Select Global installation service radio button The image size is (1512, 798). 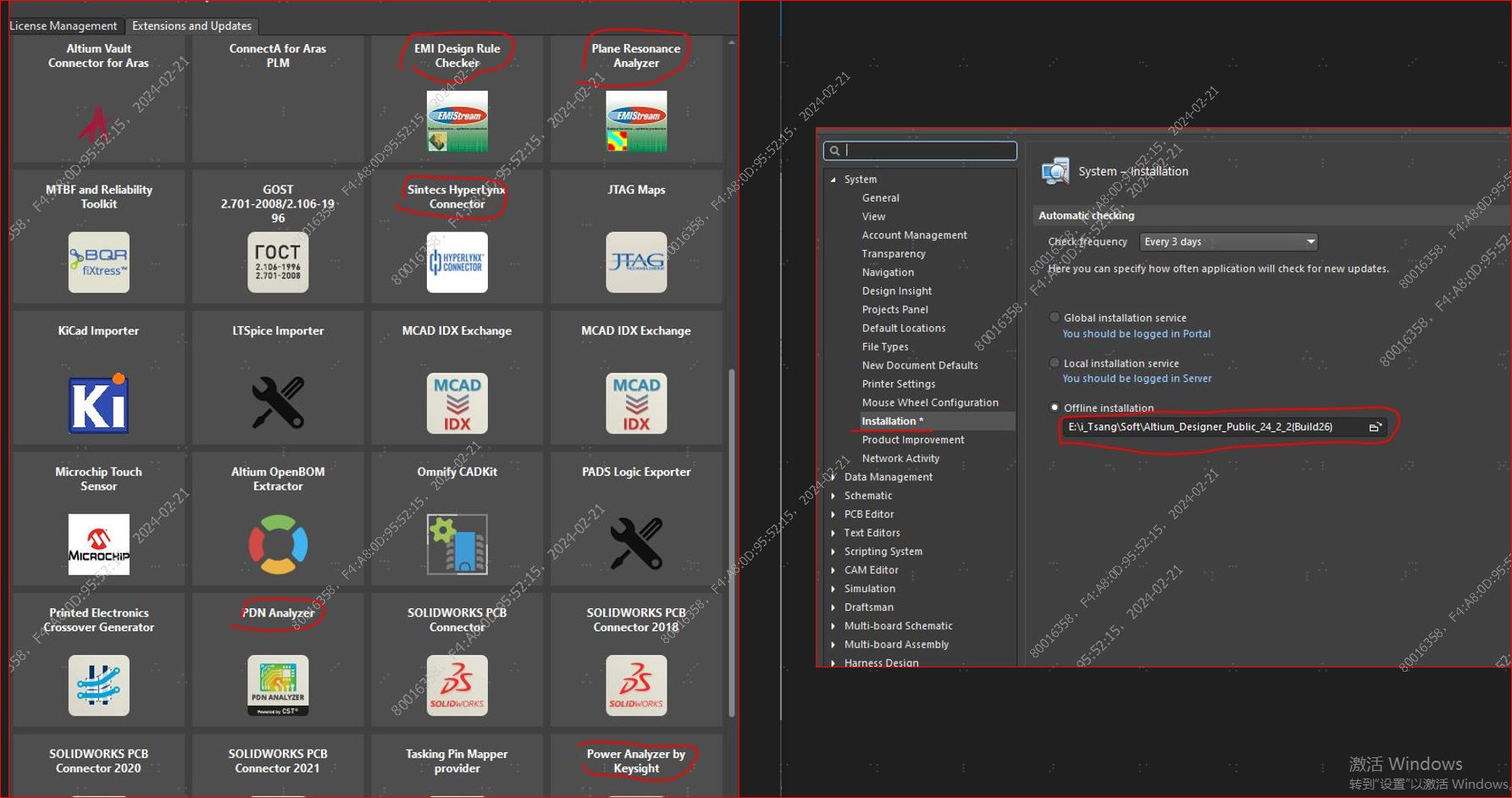pyautogui.click(x=1055, y=318)
